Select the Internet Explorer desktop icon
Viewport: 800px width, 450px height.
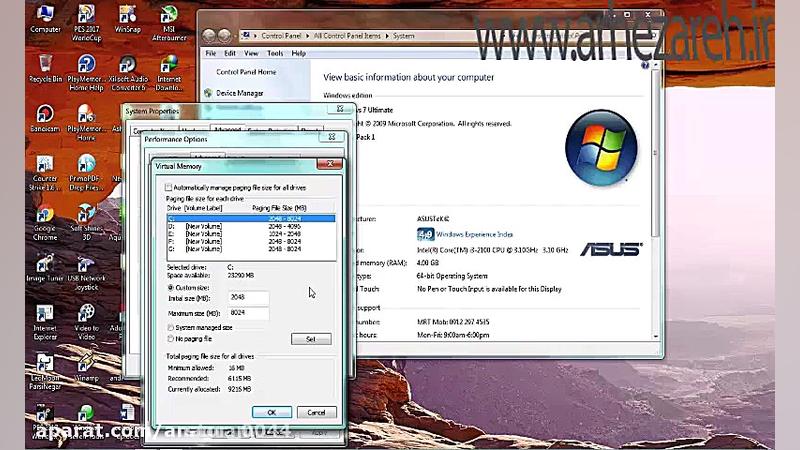click(45, 322)
